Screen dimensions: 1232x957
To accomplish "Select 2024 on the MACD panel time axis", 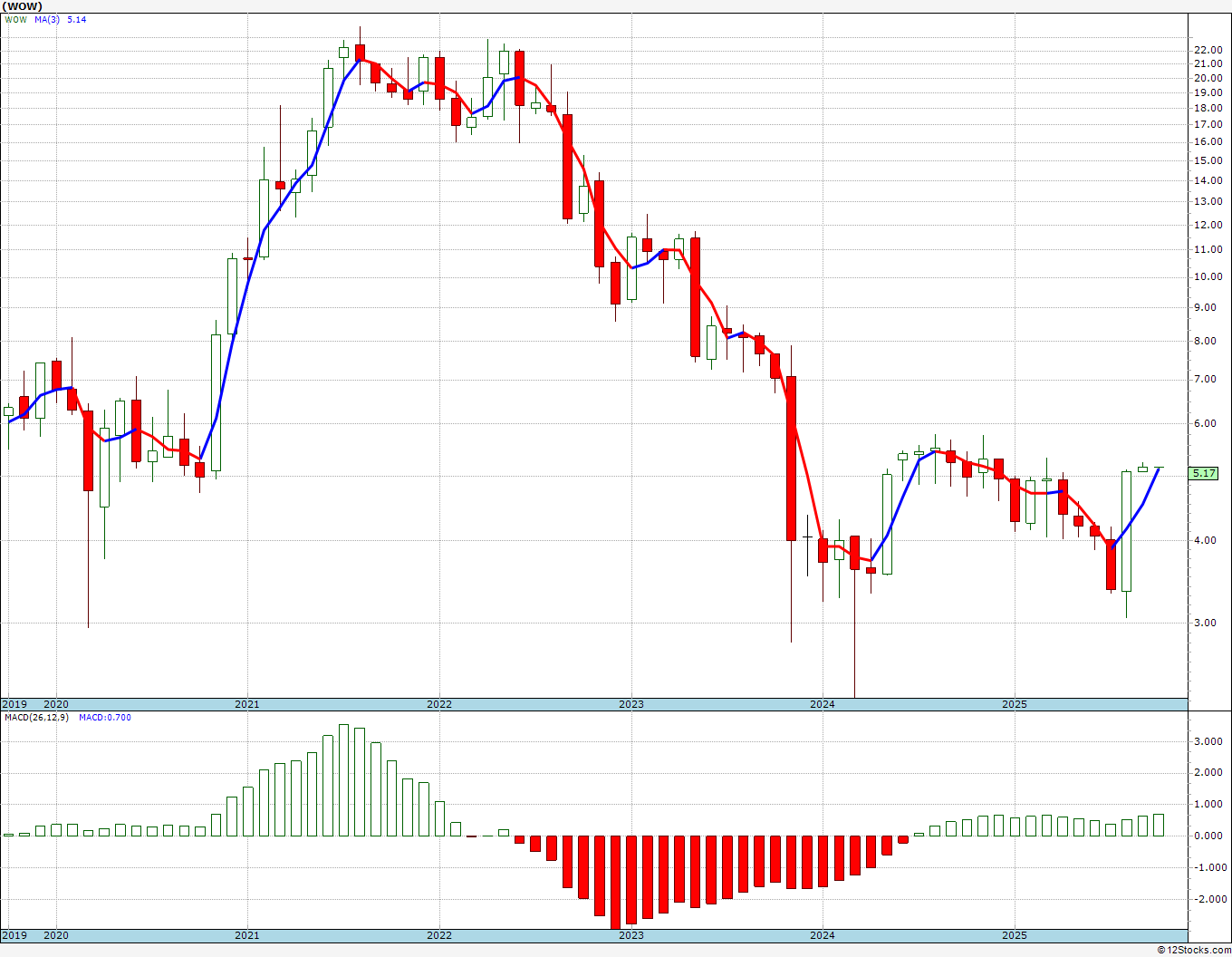I will (x=823, y=935).
